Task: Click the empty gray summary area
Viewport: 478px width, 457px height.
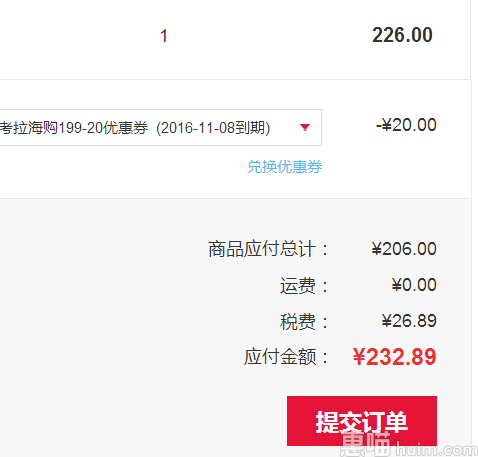Action: [x=100, y=317]
